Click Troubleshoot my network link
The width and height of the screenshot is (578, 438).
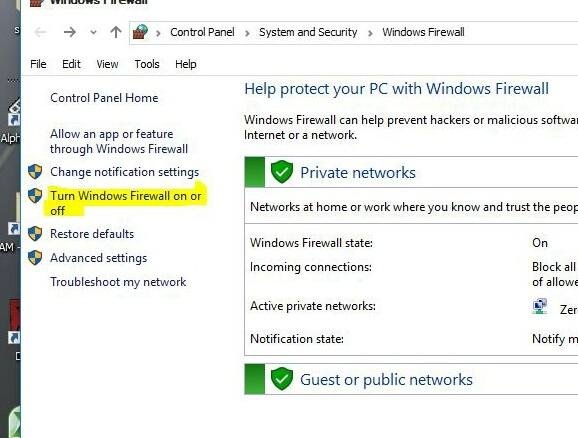click(x=118, y=282)
